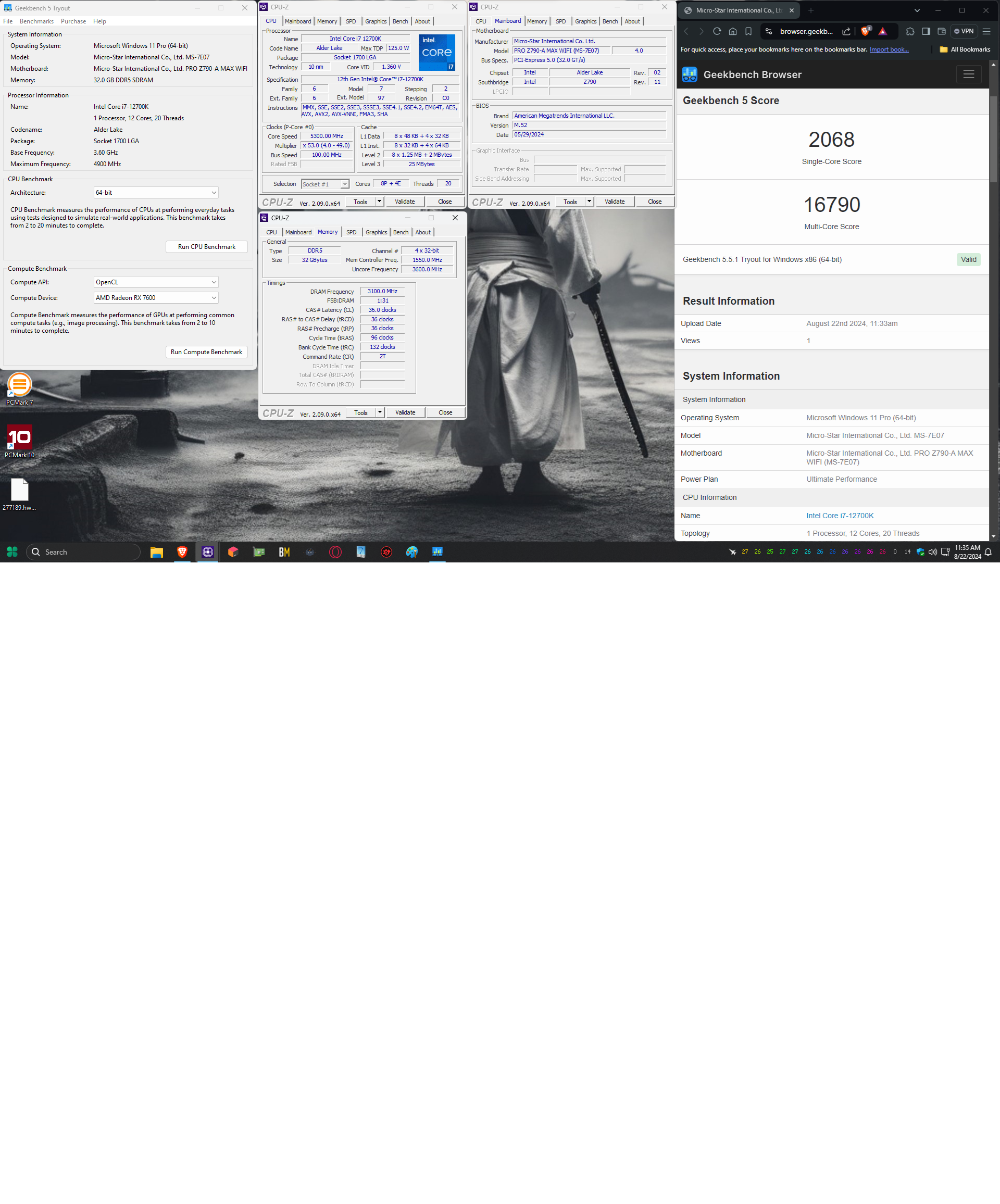1000x1204 pixels.
Task: Toggle the browser sidebar panel icon
Action: click(x=926, y=32)
